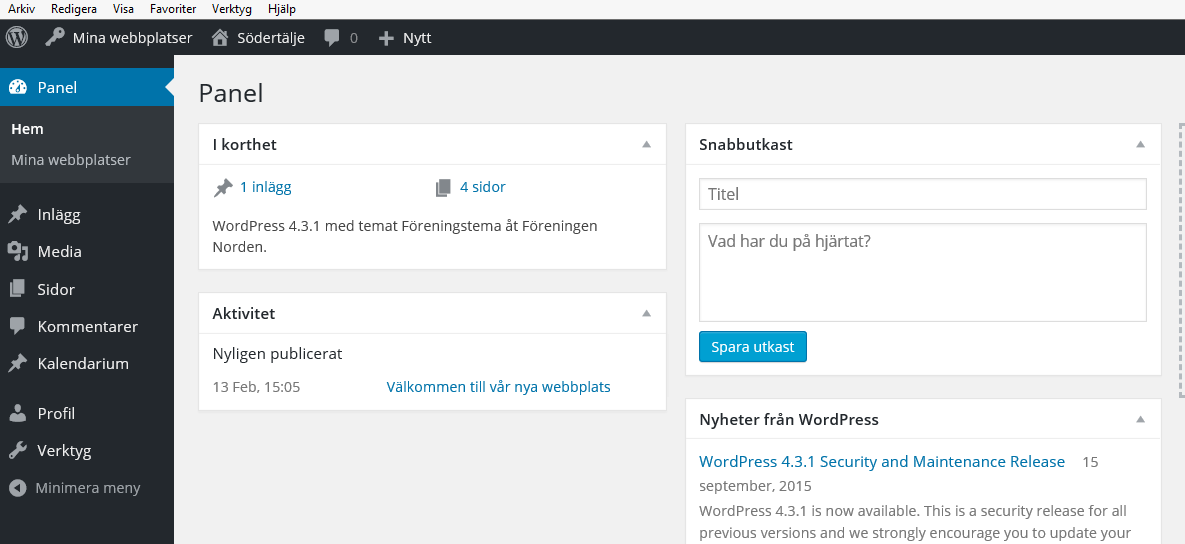1185x544 pixels.
Task: Click the Vad har du på hjärtat textarea
Action: coord(923,273)
